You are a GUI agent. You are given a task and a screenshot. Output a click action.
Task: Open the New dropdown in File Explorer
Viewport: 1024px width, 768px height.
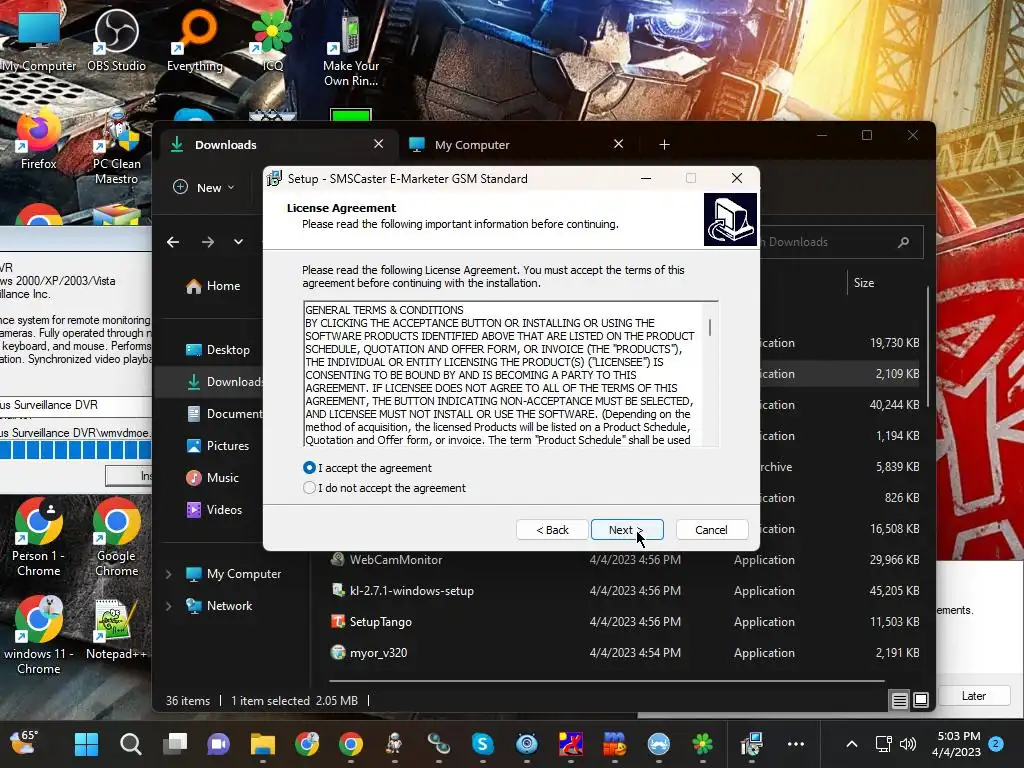click(x=204, y=187)
